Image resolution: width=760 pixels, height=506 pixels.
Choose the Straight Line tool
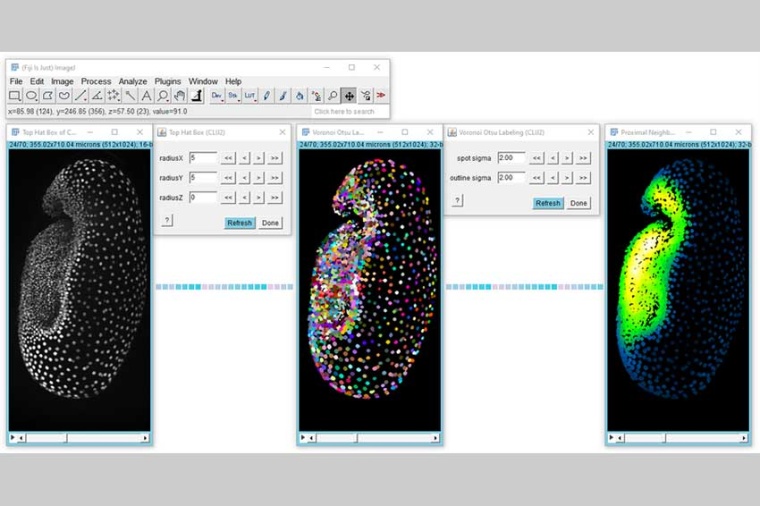click(x=81, y=96)
